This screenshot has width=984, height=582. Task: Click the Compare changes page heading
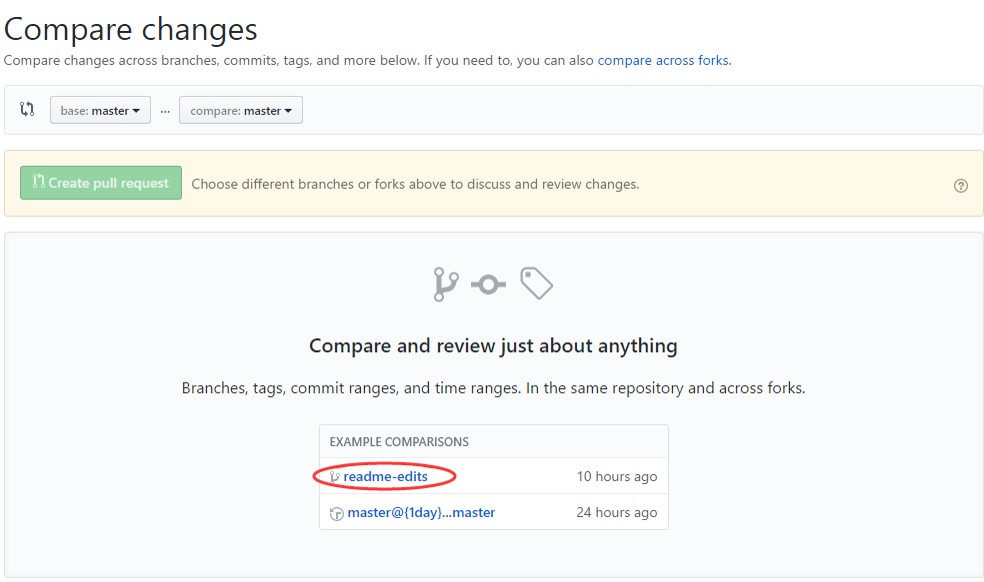click(130, 29)
